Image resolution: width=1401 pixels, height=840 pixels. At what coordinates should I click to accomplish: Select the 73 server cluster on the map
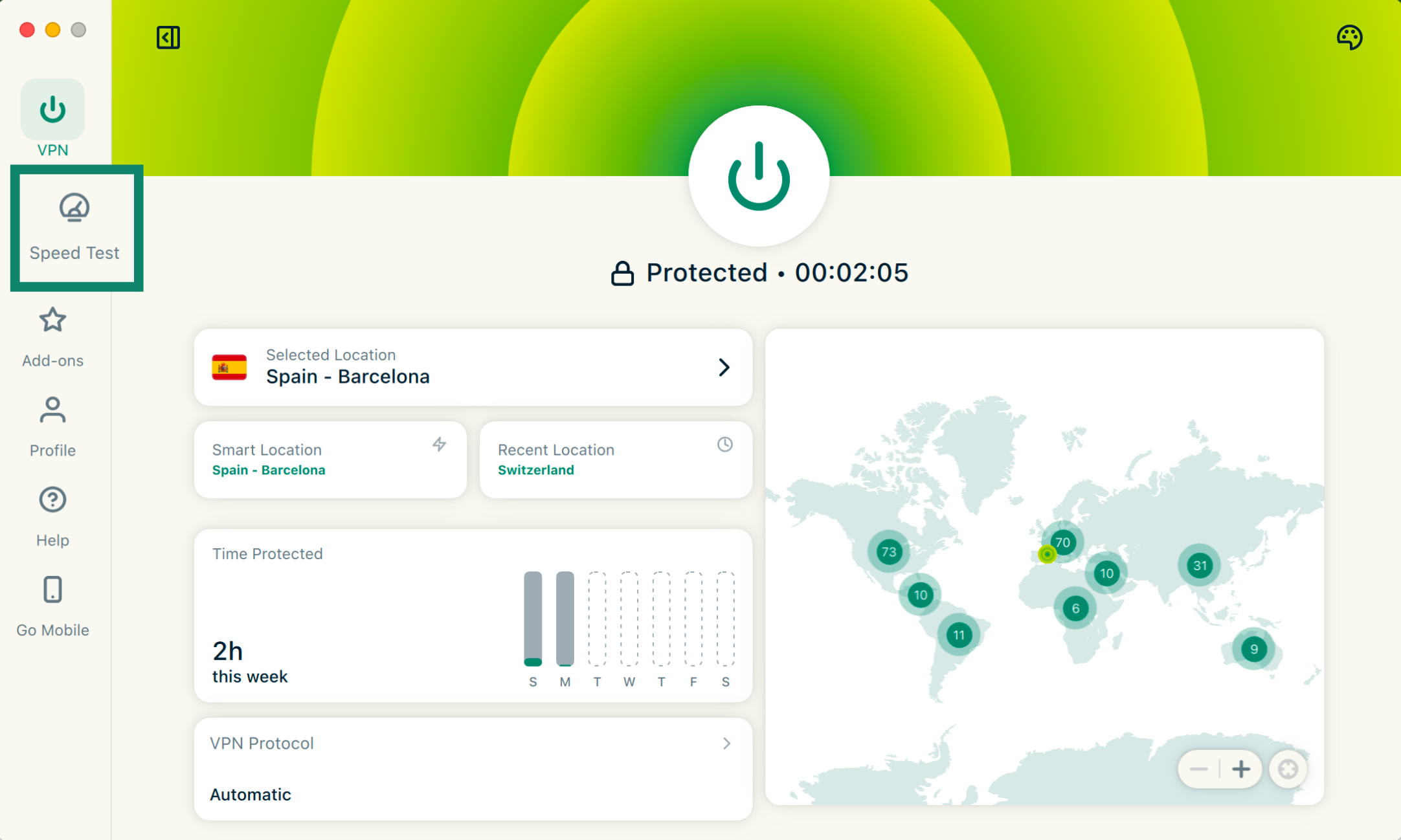(889, 552)
